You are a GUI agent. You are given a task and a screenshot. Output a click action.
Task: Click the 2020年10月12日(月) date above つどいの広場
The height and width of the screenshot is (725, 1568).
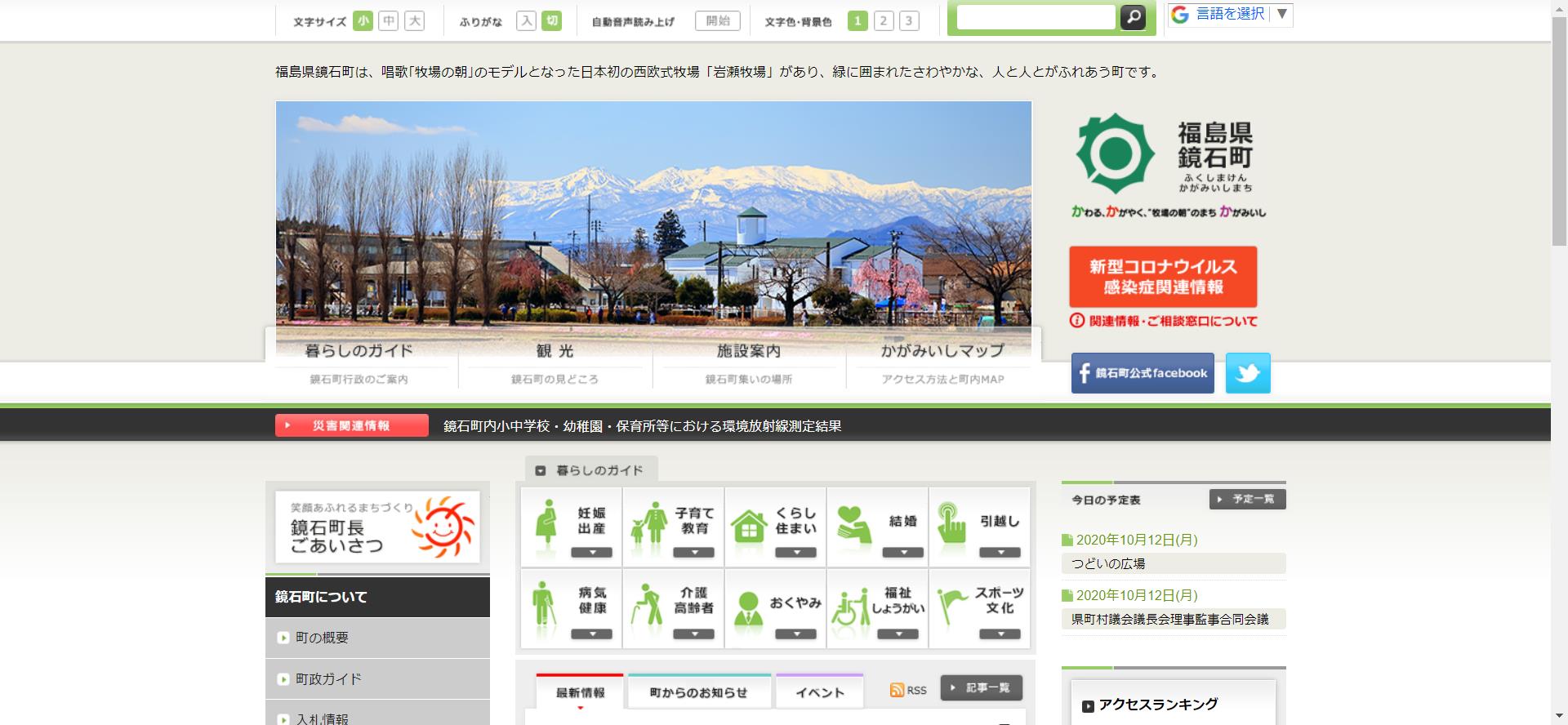(1136, 540)
